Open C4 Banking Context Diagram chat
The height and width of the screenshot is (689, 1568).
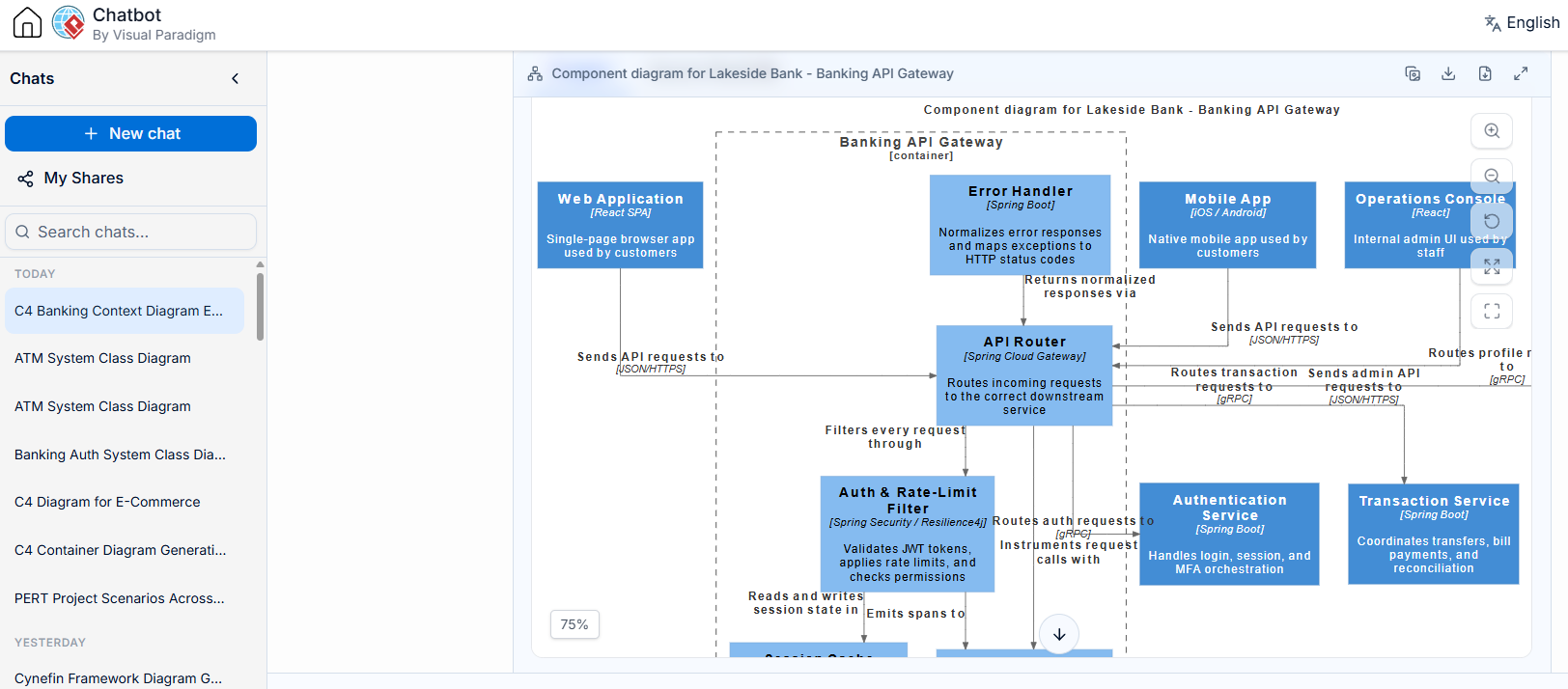(125, 311)
